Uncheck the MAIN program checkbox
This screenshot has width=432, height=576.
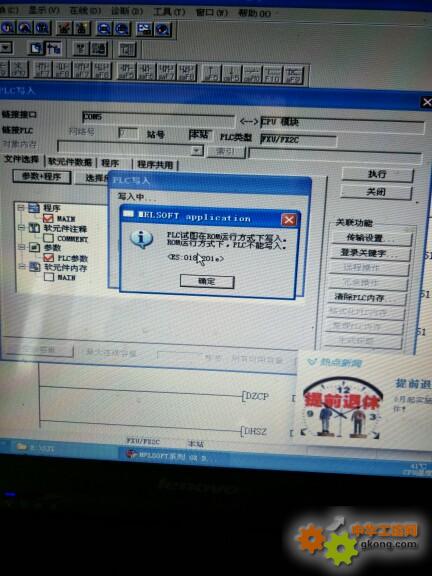click(48, 218)
